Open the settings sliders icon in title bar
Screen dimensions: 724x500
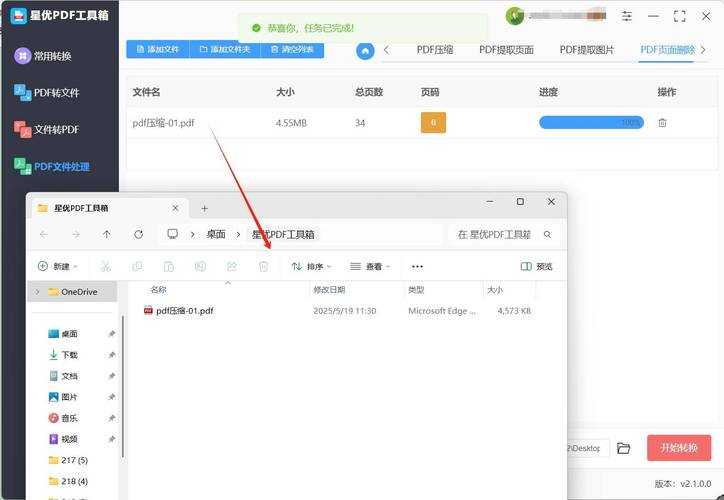[x=627, y=16]
